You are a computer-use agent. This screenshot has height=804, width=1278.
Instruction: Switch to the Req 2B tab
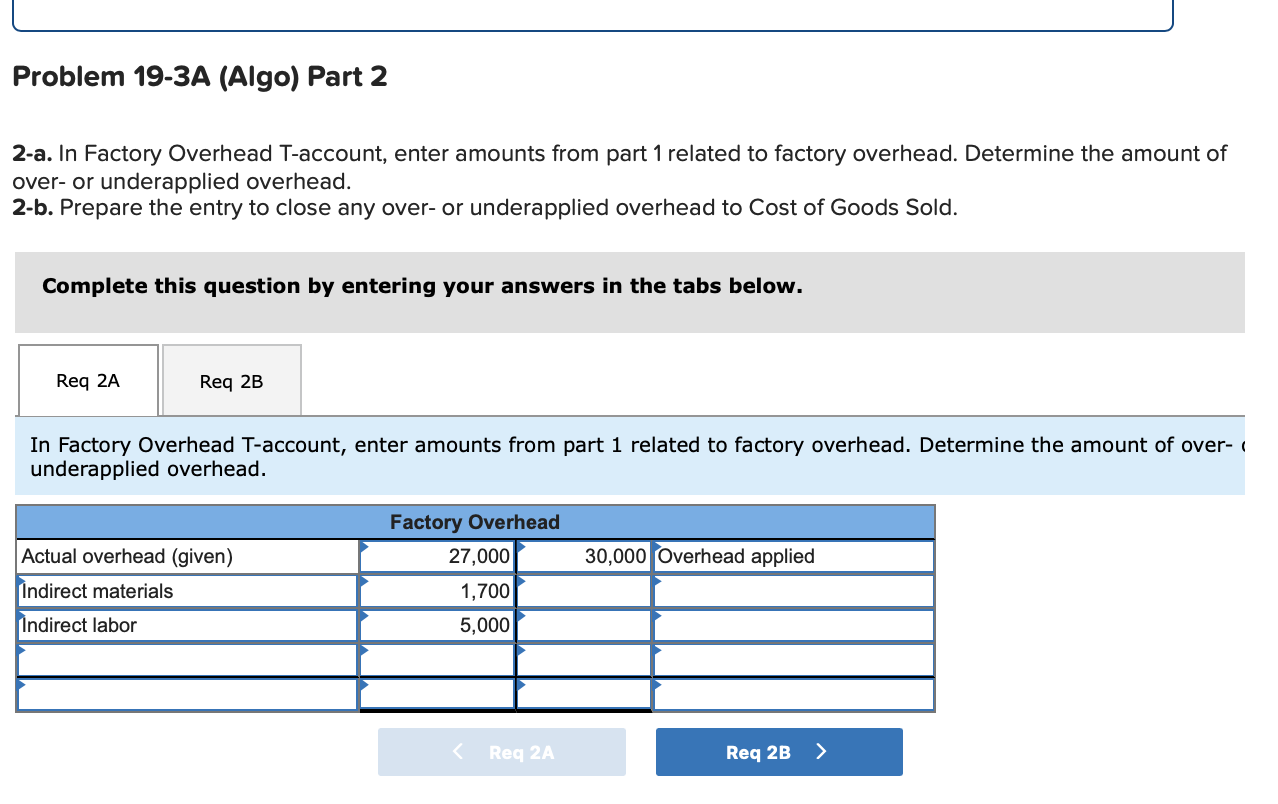pyautogui.click(x=231, y=380)
